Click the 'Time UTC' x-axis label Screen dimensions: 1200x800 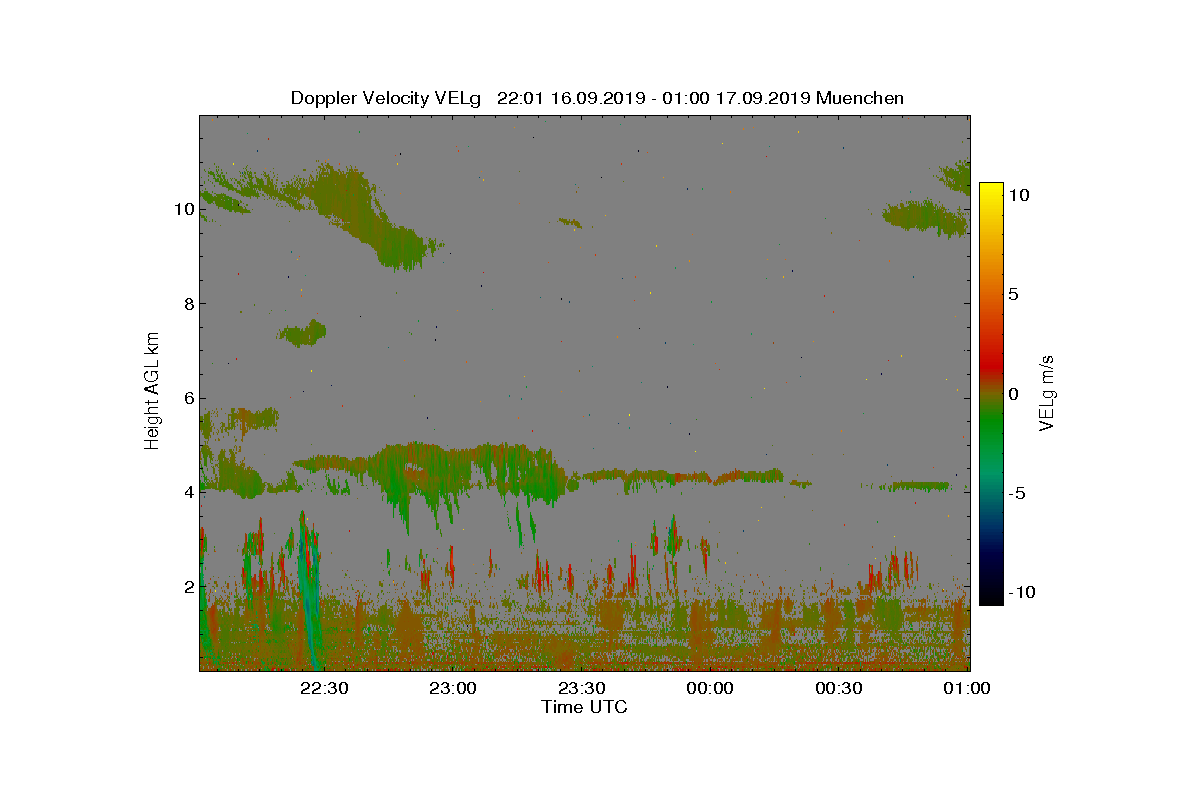coord(585,707)
